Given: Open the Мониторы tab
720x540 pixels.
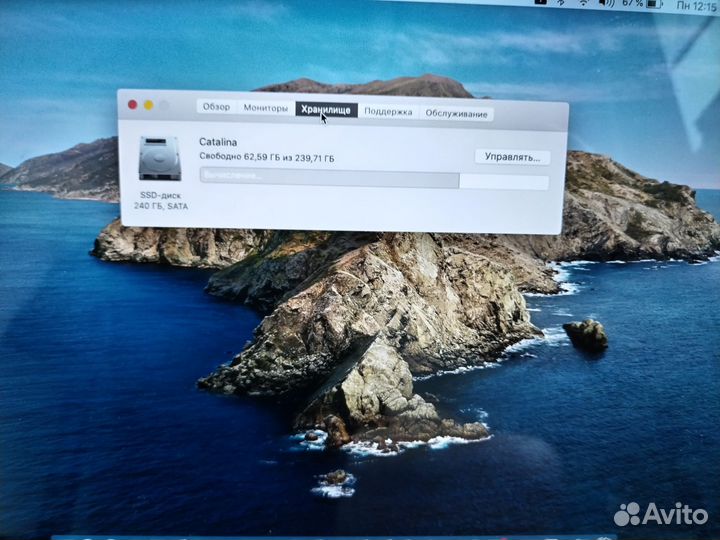Looking at the screenshot, I should (265, 108).
